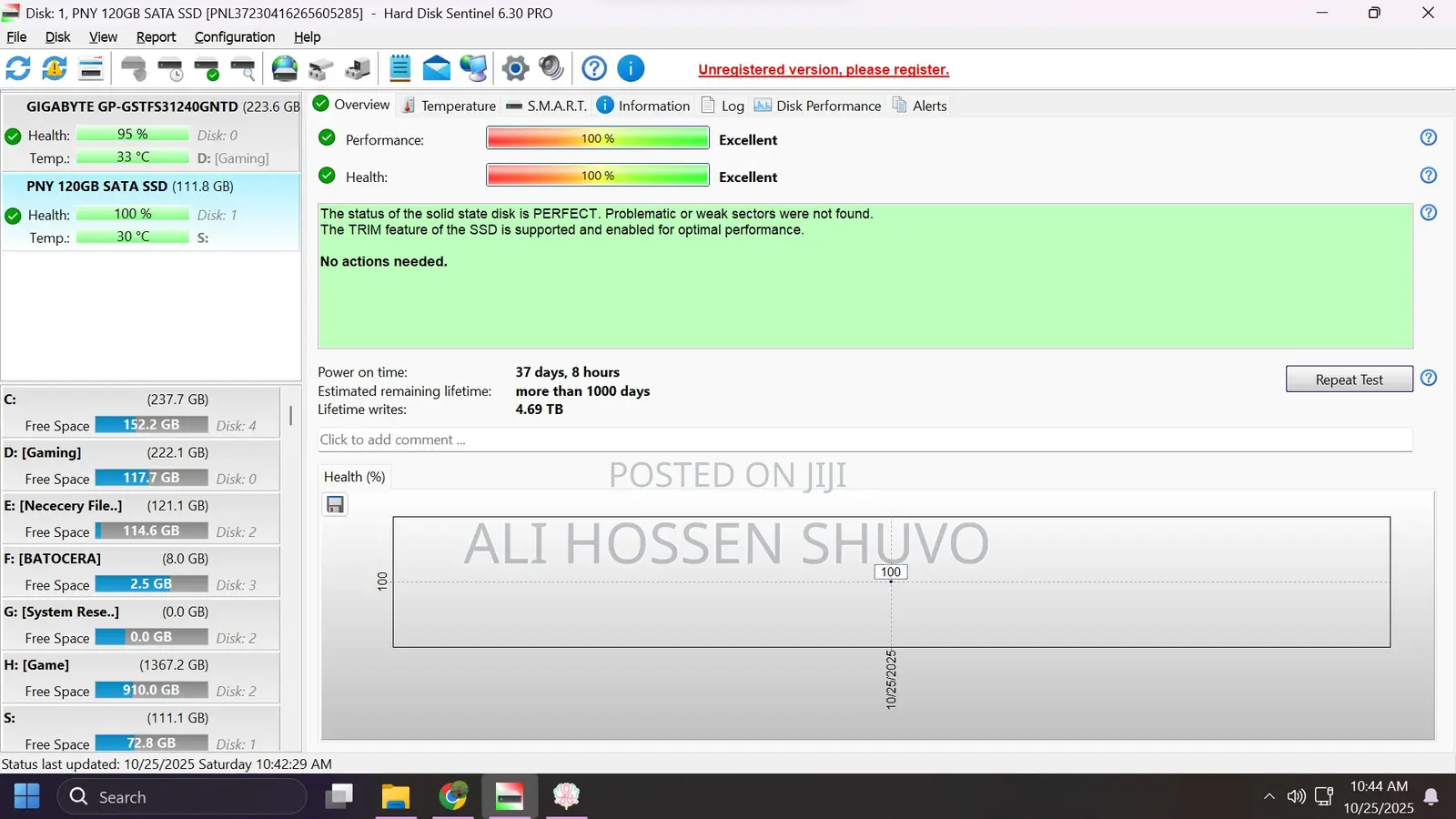
Task: Click the 'Click to add comment' field
Action: pyautogui.click(x=864, y=440)
